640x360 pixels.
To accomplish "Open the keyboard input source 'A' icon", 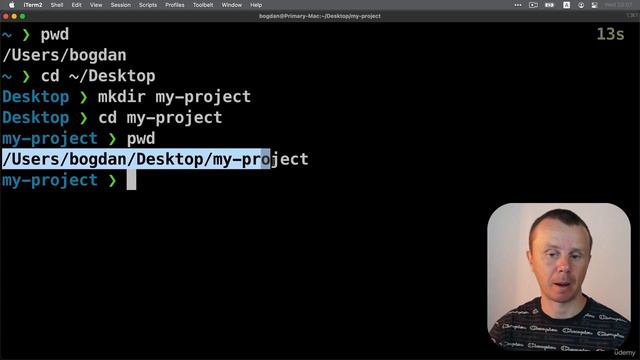I will pyautogui.click(x=566, y=5).
